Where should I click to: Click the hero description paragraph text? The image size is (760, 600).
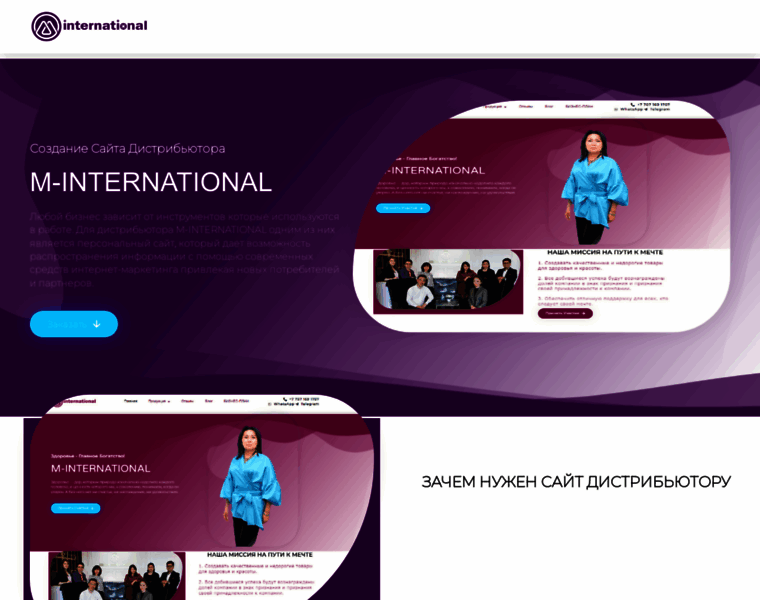coord(185,250)
